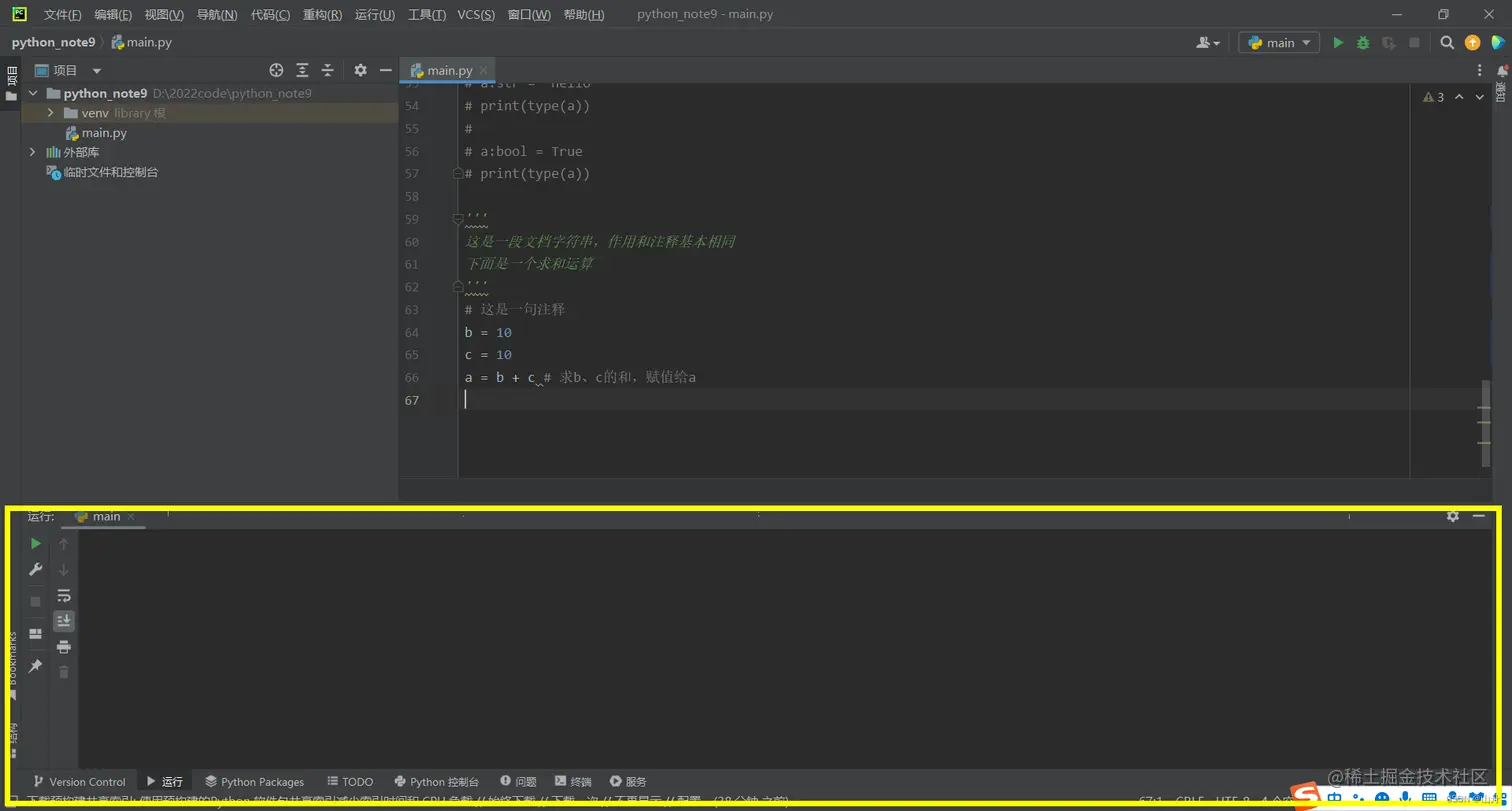Open the notifications bell icon
This screenshot has width=1512, height=811.
tap(1502, 71)
